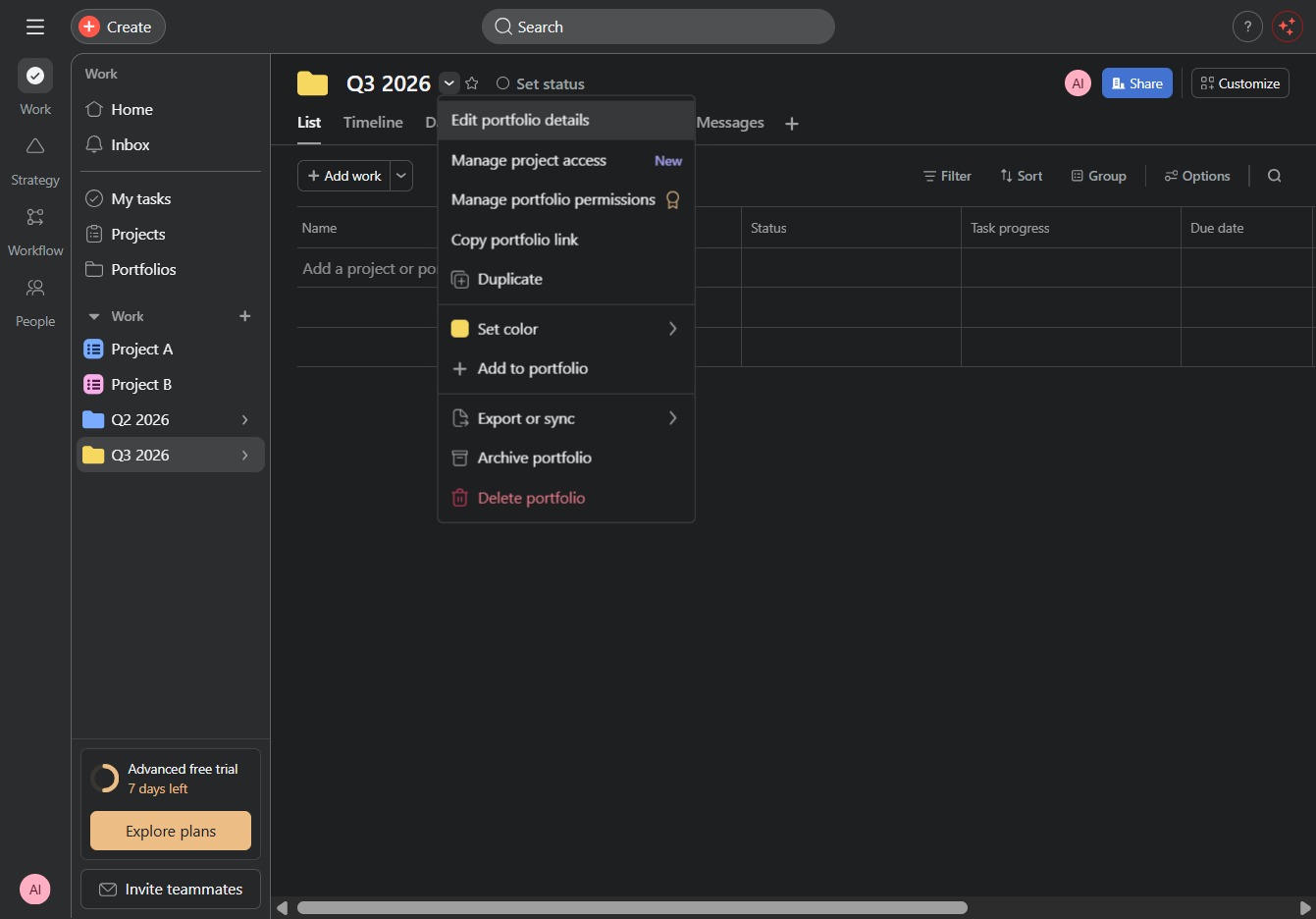Open Projects in sidebar
This screenshot has height=919, width=1316.
tap(171, 234)
